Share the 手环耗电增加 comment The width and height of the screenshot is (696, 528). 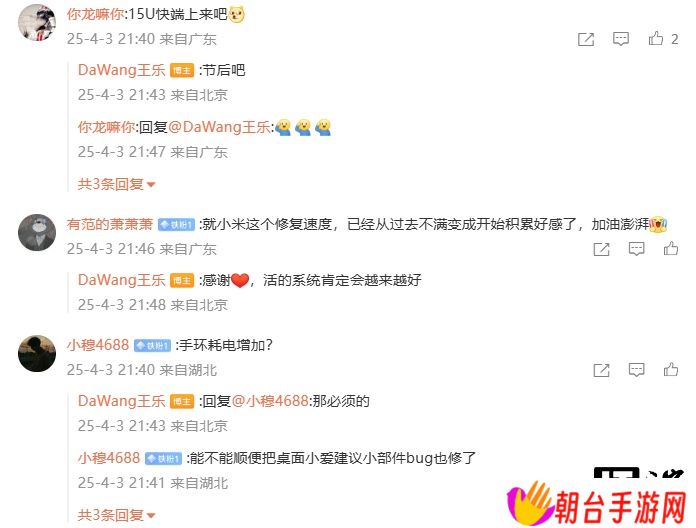click(x=601, y=370)
